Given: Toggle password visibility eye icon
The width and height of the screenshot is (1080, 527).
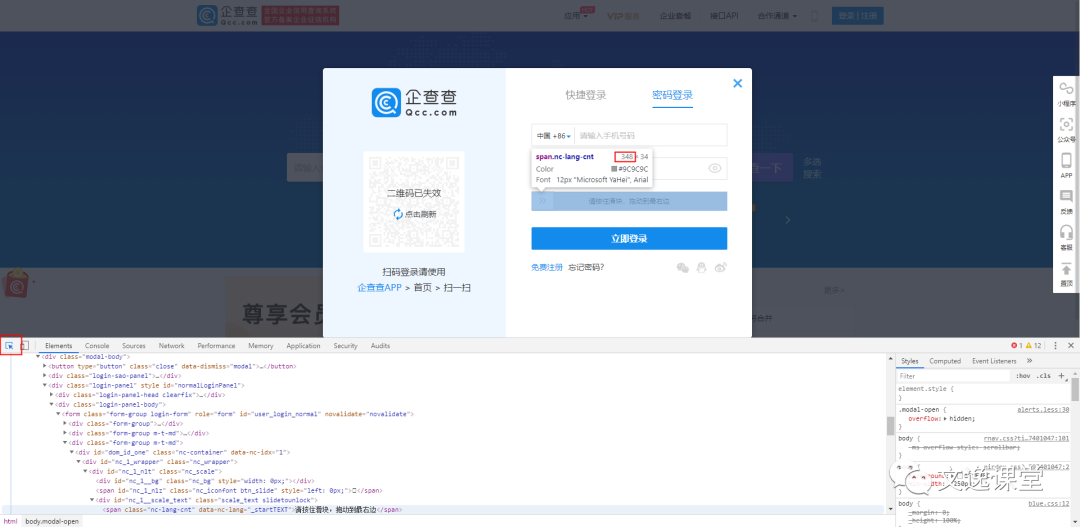Looking at the screenshot, I should 714,168.
